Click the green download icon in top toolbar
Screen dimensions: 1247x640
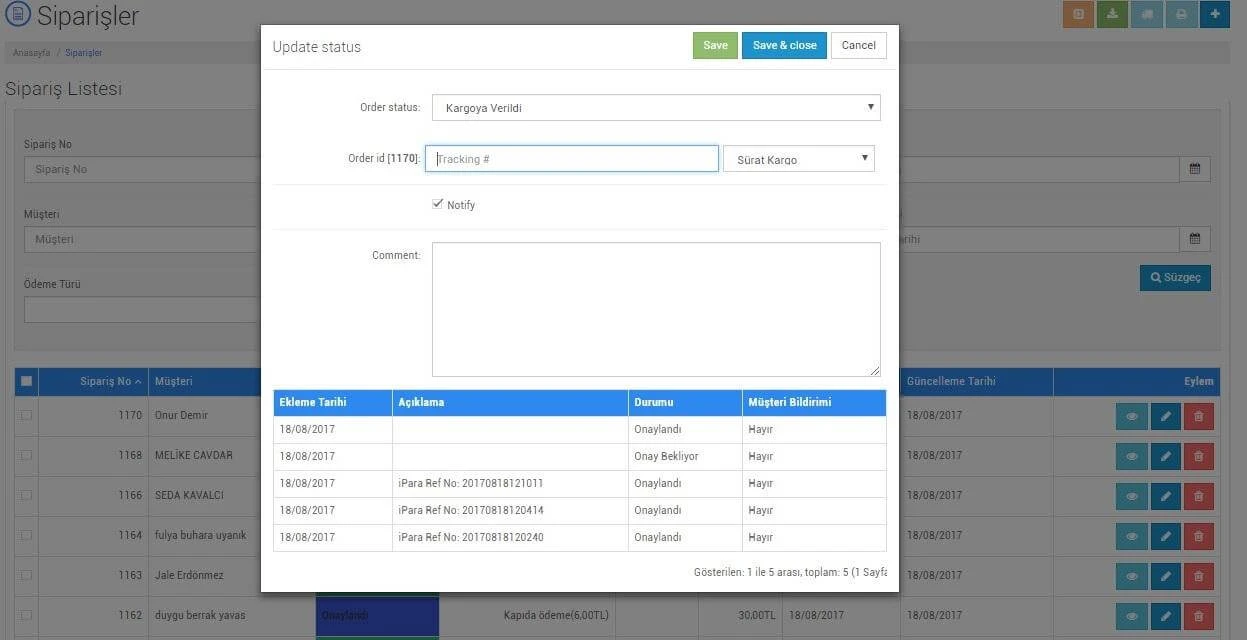1112,15
